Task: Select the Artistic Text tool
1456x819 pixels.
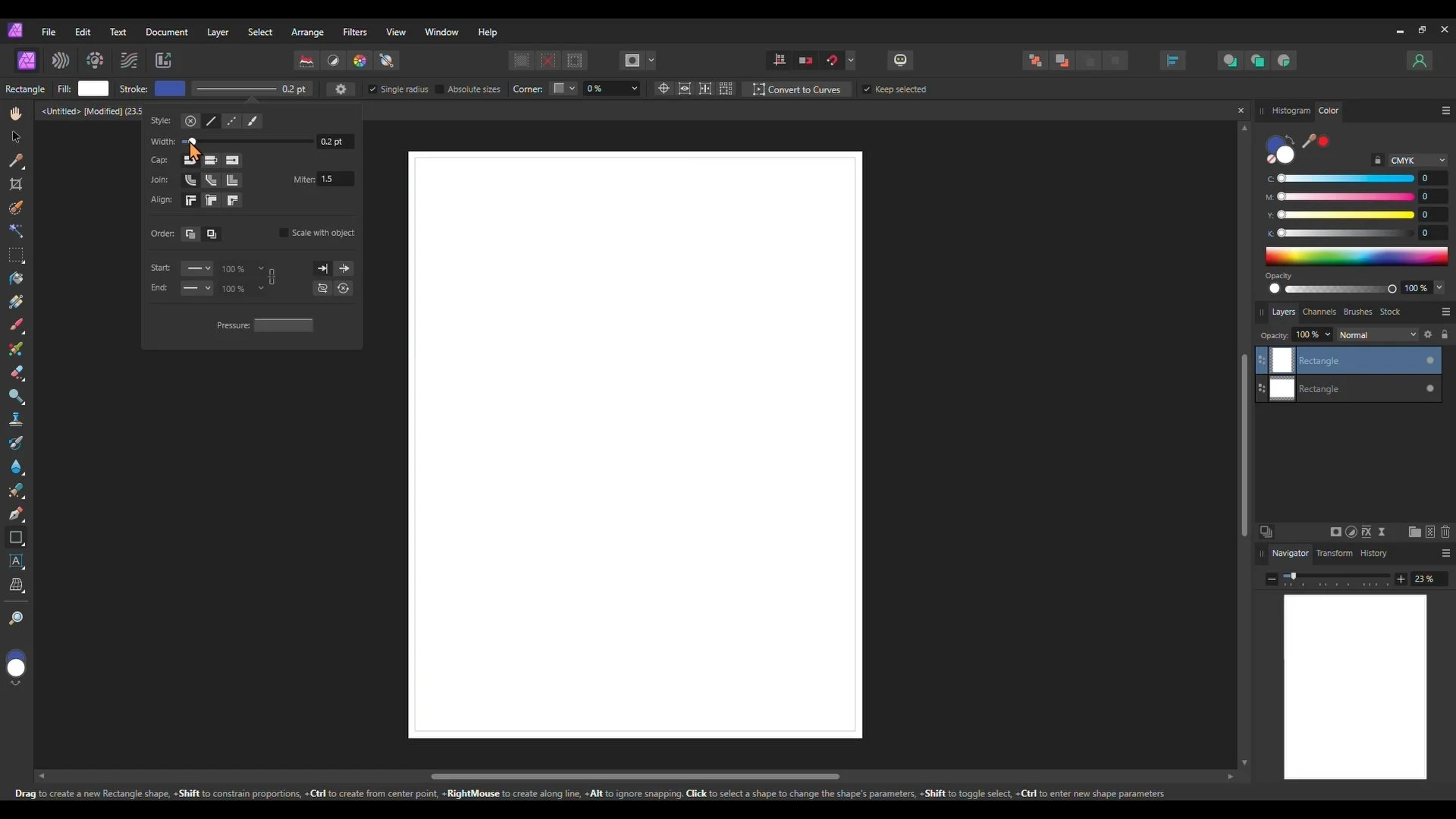Action: [16, 561]
